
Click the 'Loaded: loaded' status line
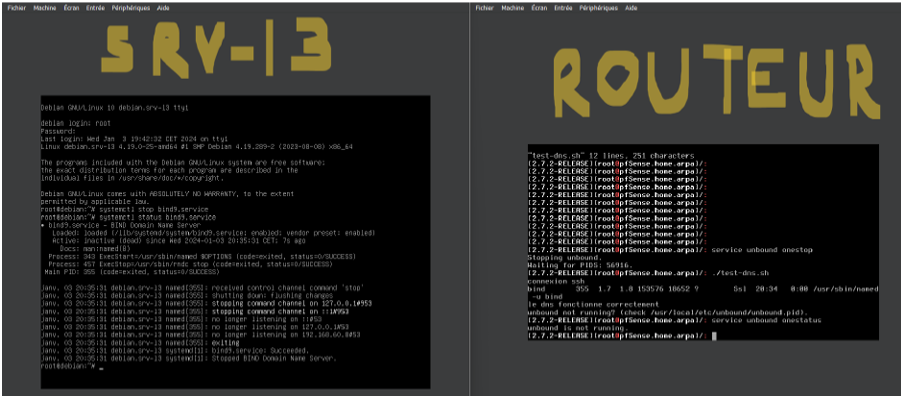pos(213,233)
